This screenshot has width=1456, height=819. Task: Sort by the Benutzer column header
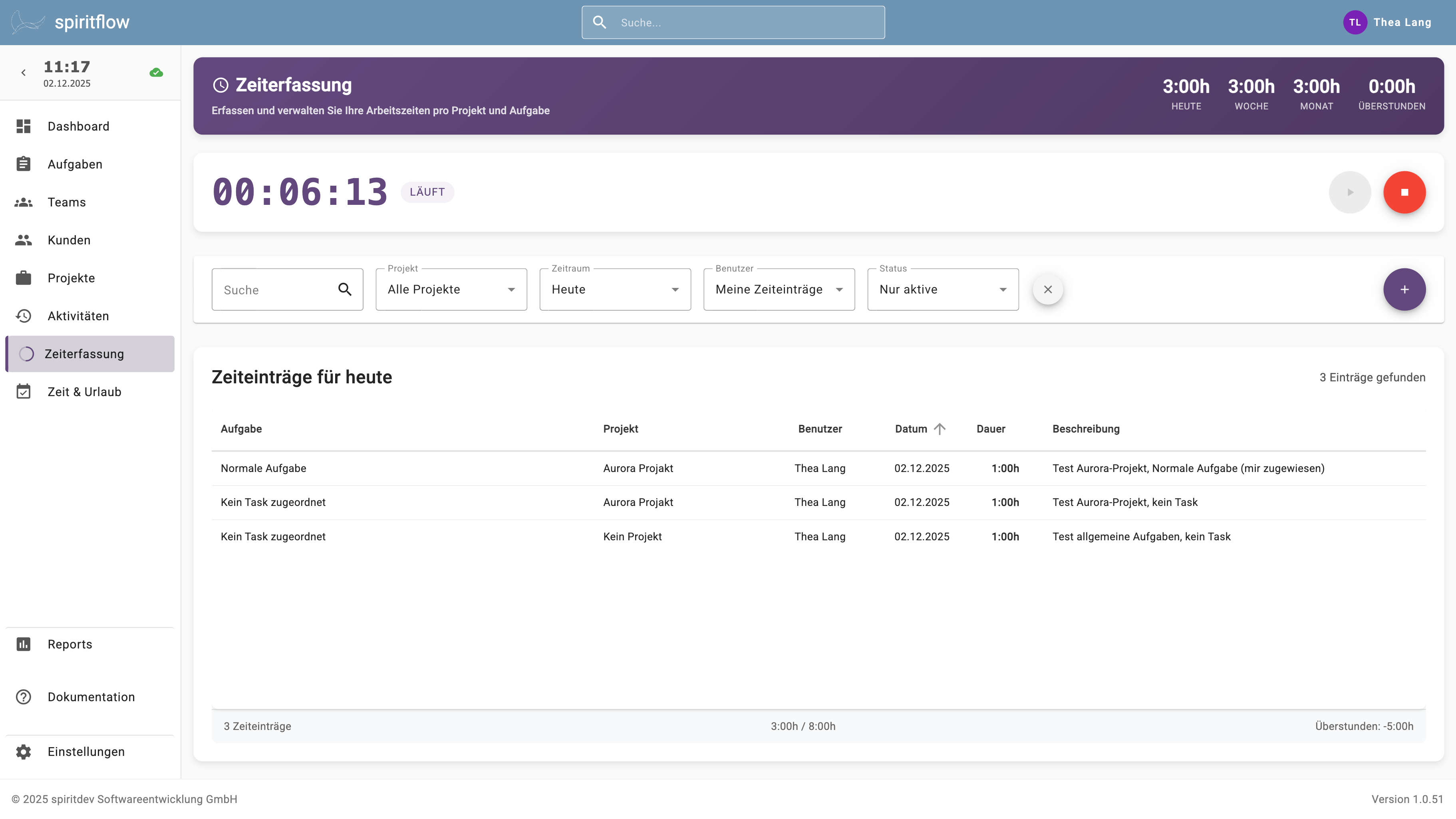click(820, 428)
